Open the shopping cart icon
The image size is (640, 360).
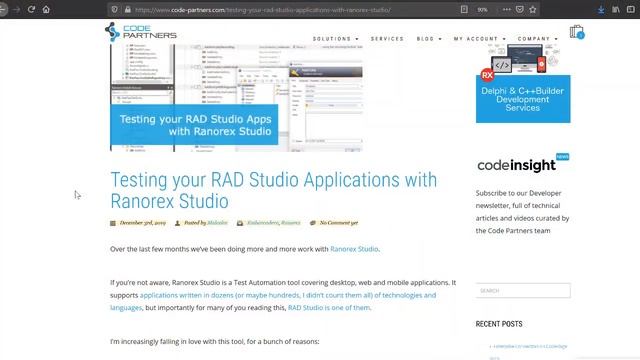(x=577, y=32)
